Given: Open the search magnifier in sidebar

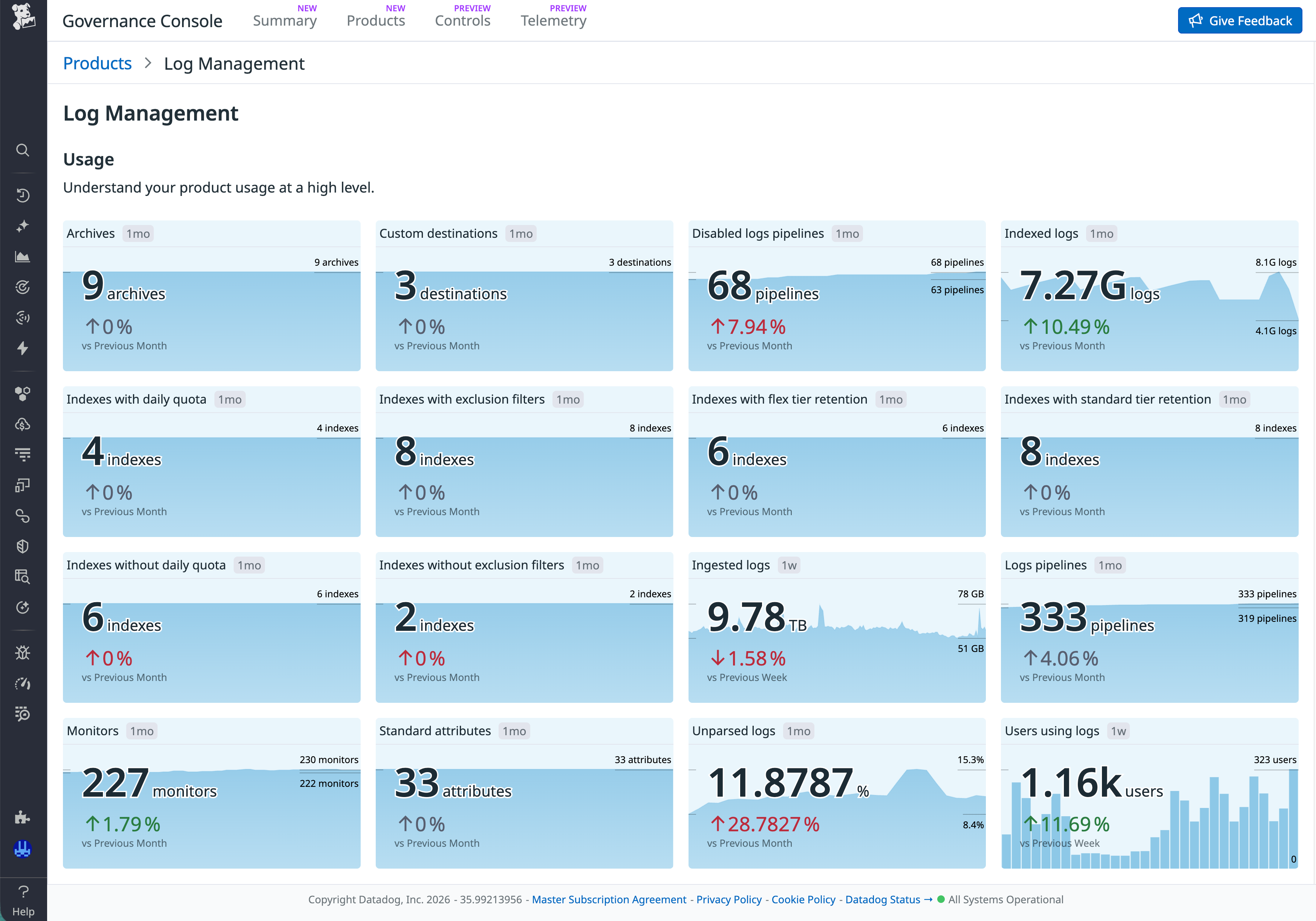Looking at the screenshot, I should pos(23,150).
